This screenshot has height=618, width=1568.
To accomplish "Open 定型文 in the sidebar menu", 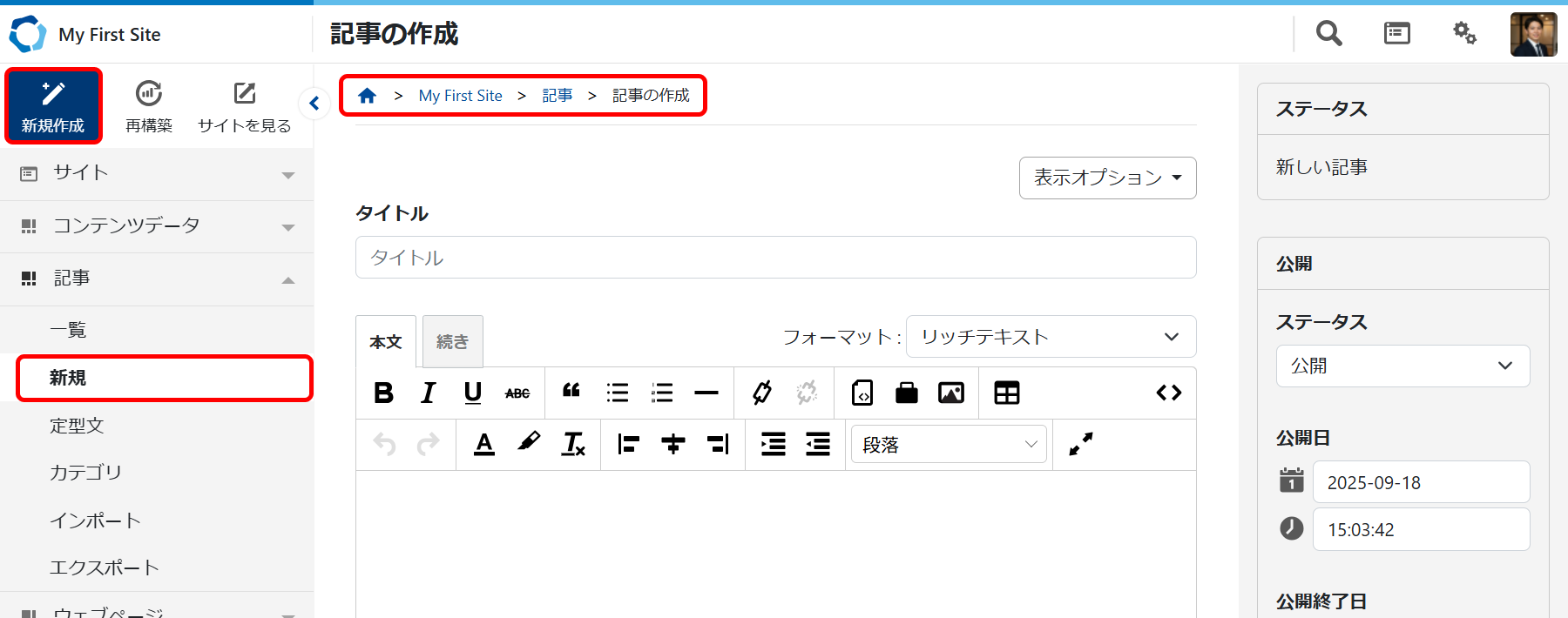I will pos(77,426).
